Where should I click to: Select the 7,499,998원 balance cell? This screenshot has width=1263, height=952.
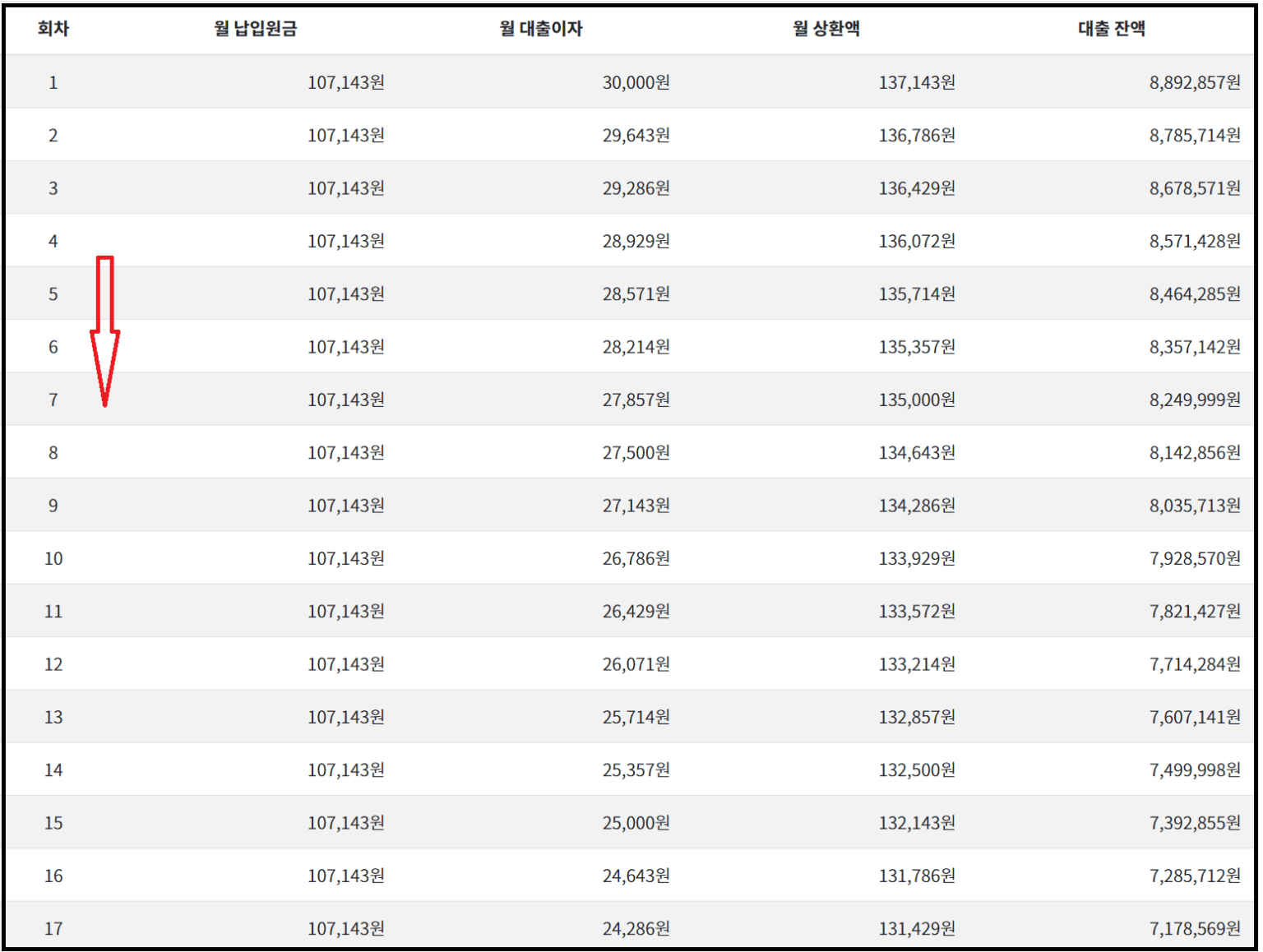1195,770
